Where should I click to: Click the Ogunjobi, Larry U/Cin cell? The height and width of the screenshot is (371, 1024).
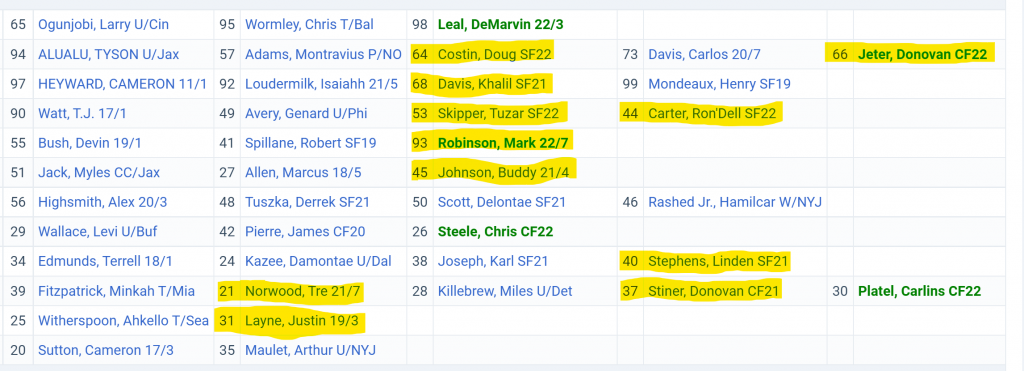pyautogui.click(x=103, y=25)
